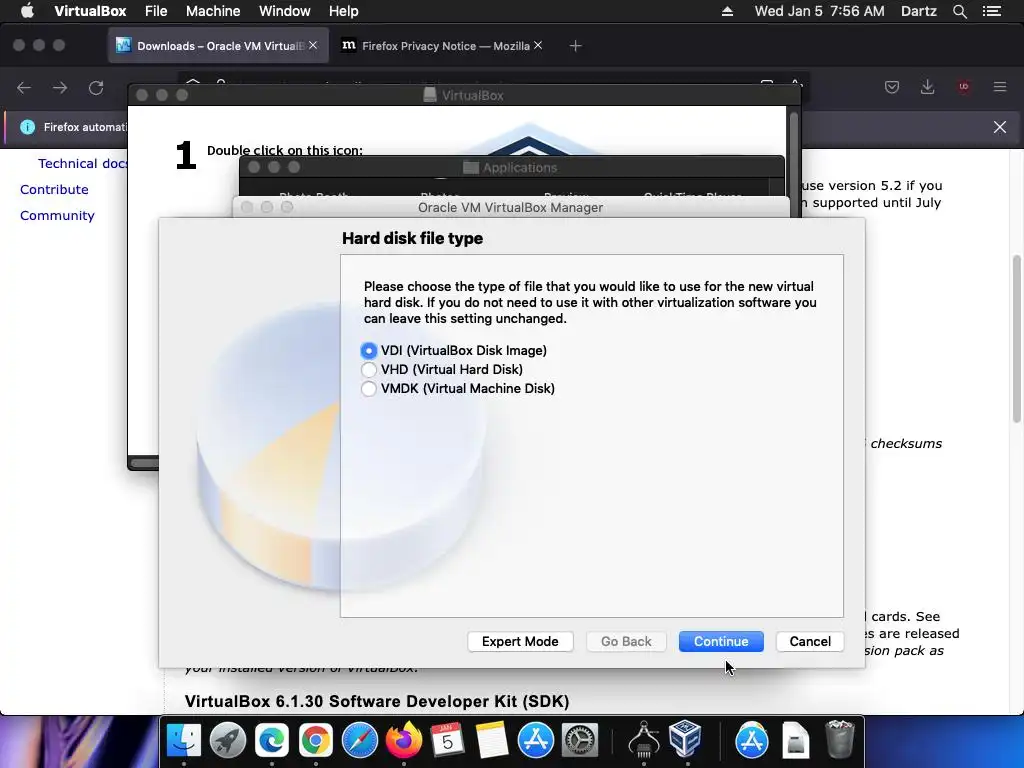Viewport: 1024px width, 768px height.
Task: Open the File menu
Action: (156, 11)
